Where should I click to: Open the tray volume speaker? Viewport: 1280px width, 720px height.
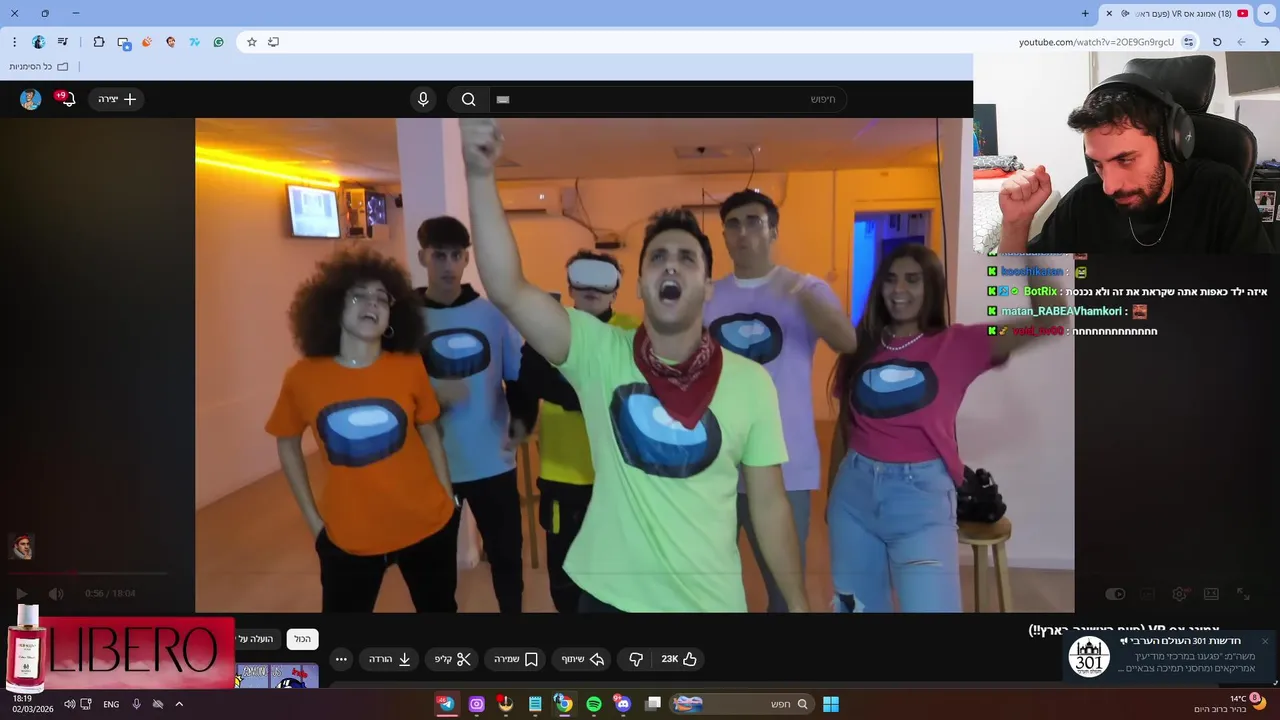[69, 704]
